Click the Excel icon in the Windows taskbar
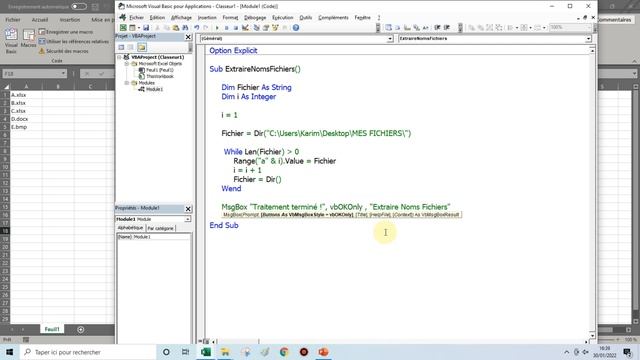Screen dimensions: 640x360 [x=206, y=352]
